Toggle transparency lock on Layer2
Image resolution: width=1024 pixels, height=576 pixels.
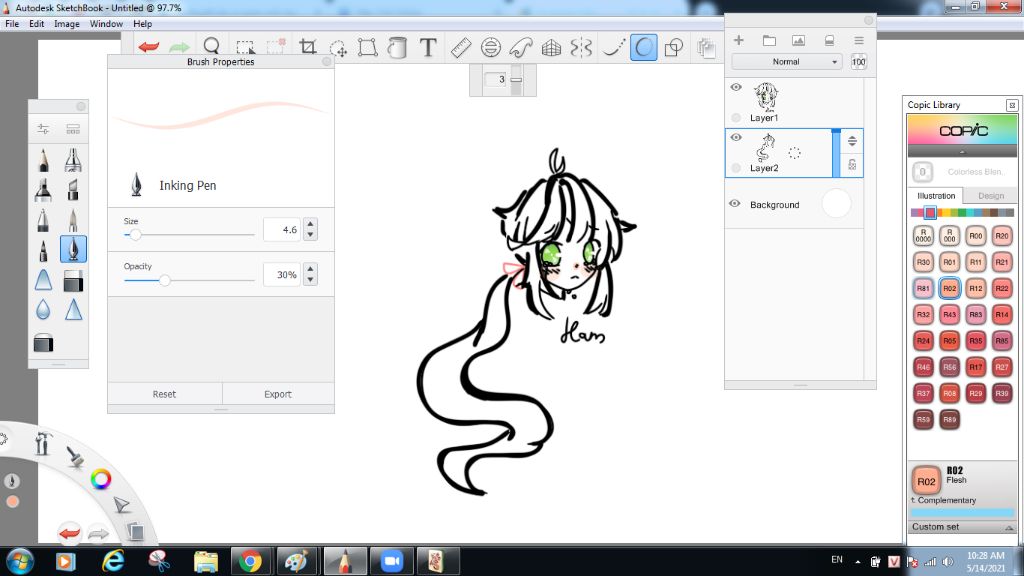coord(852,165)
